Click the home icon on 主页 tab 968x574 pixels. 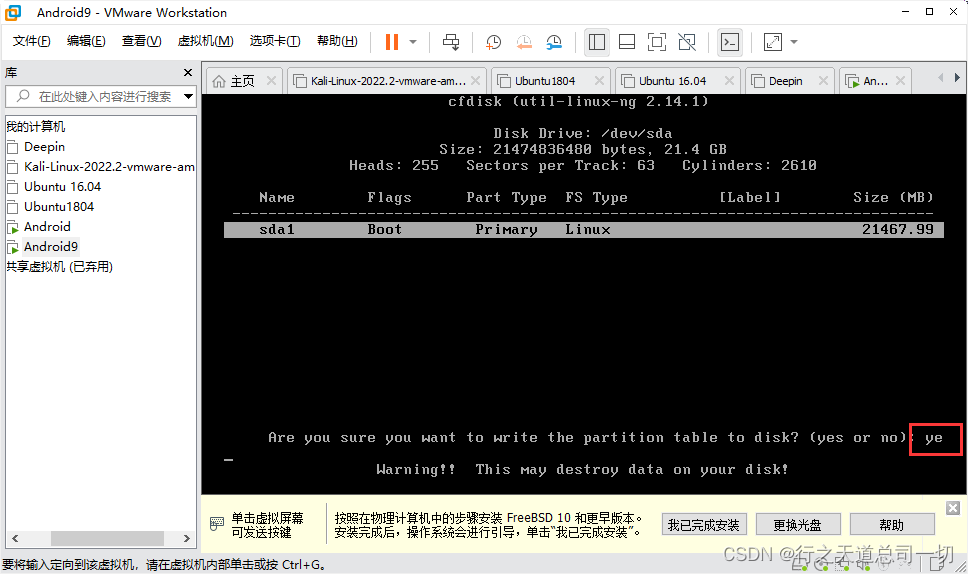click(219, 81)
